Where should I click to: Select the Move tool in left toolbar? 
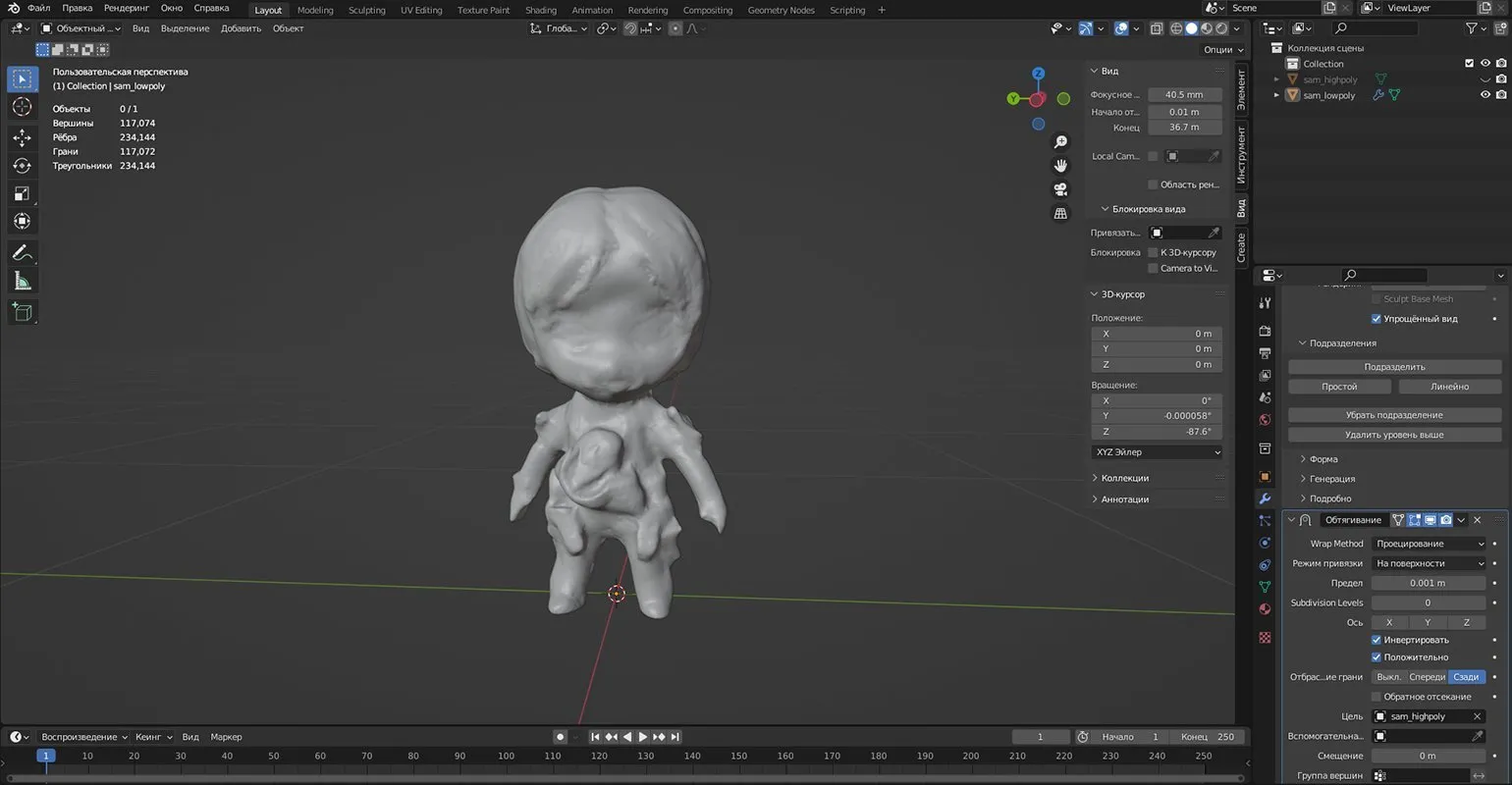[x=22, y=137]
